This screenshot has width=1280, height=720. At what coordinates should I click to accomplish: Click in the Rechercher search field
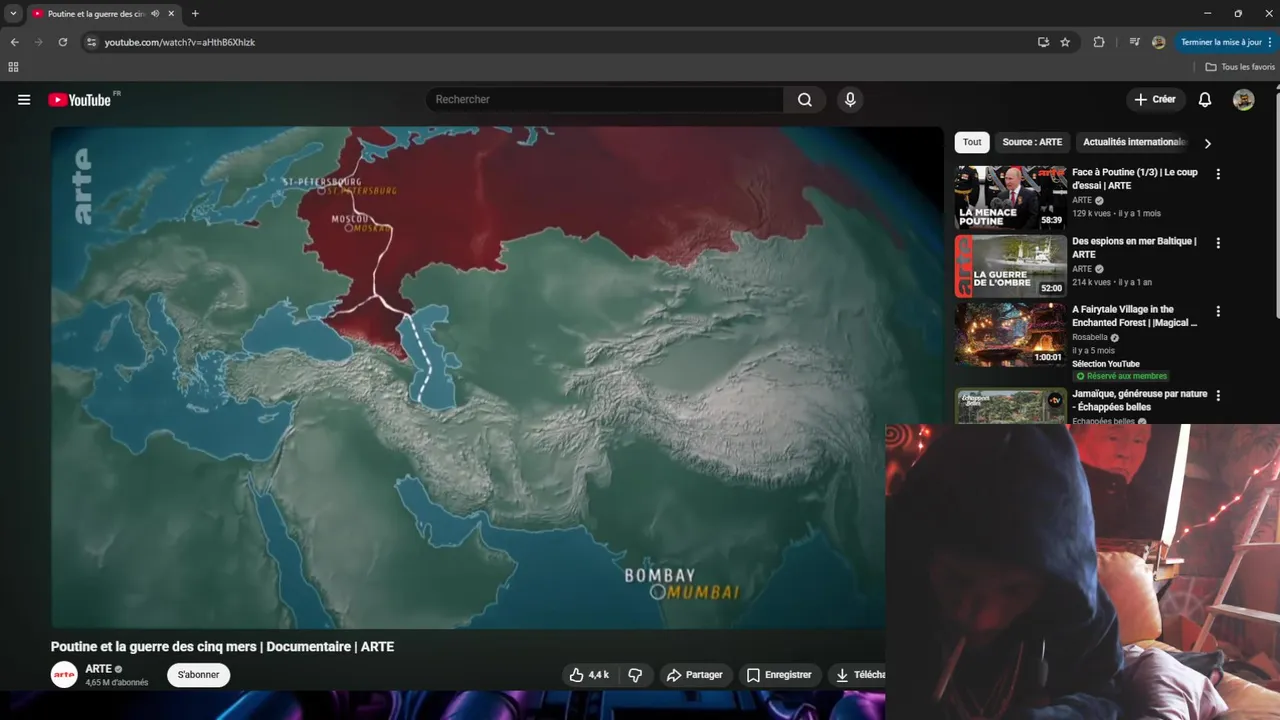605,100
